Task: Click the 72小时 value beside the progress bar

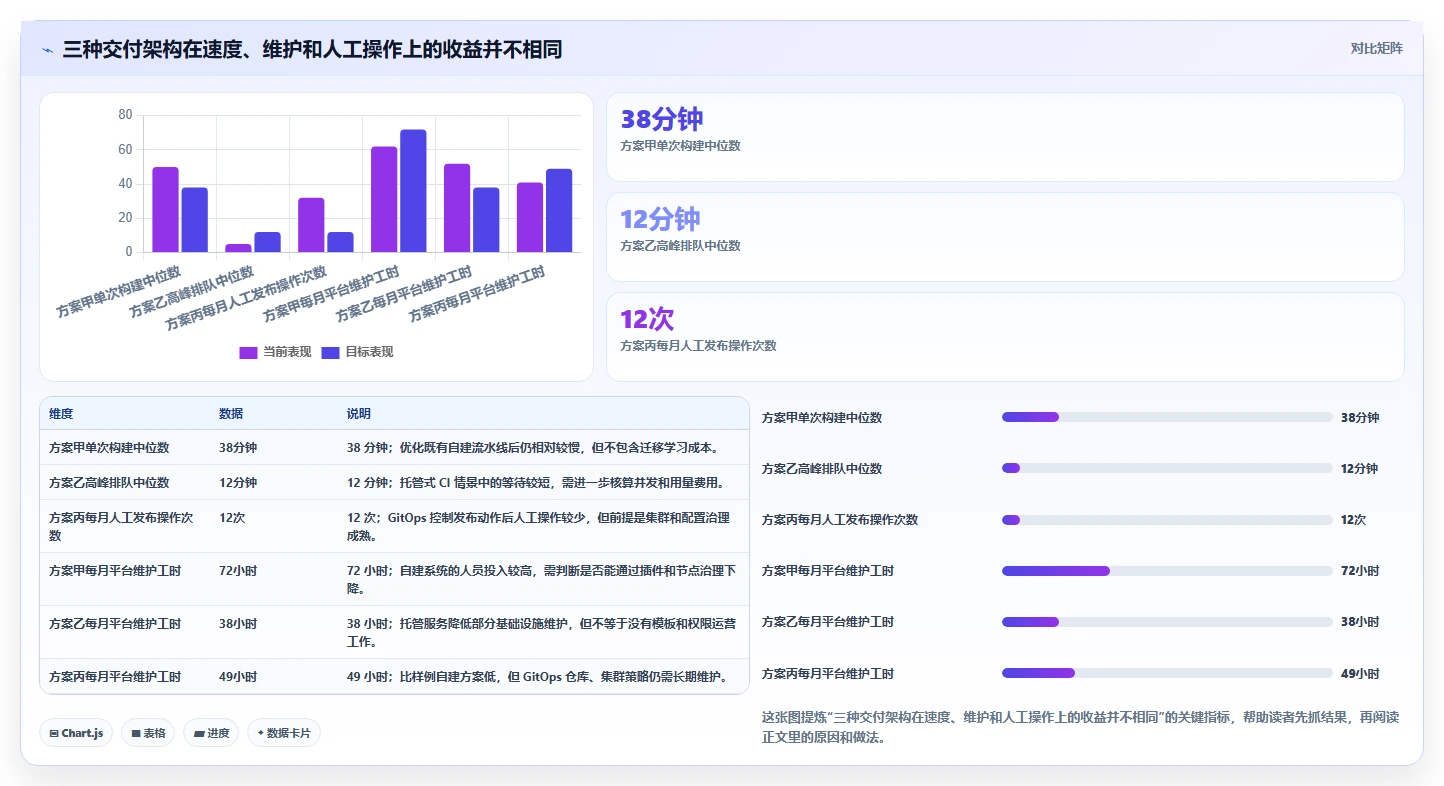Action: coord(1360,571)
